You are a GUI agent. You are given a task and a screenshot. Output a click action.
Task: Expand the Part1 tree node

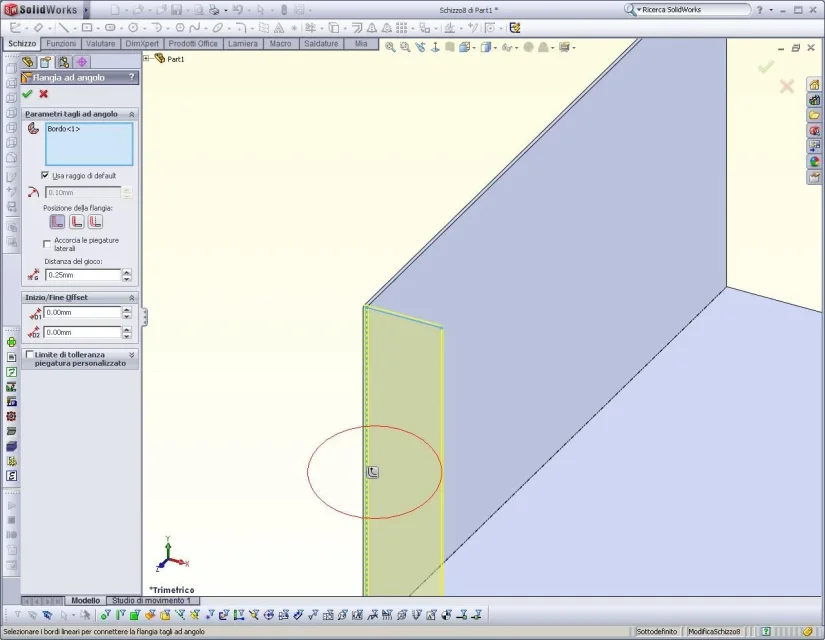point(147,59)
